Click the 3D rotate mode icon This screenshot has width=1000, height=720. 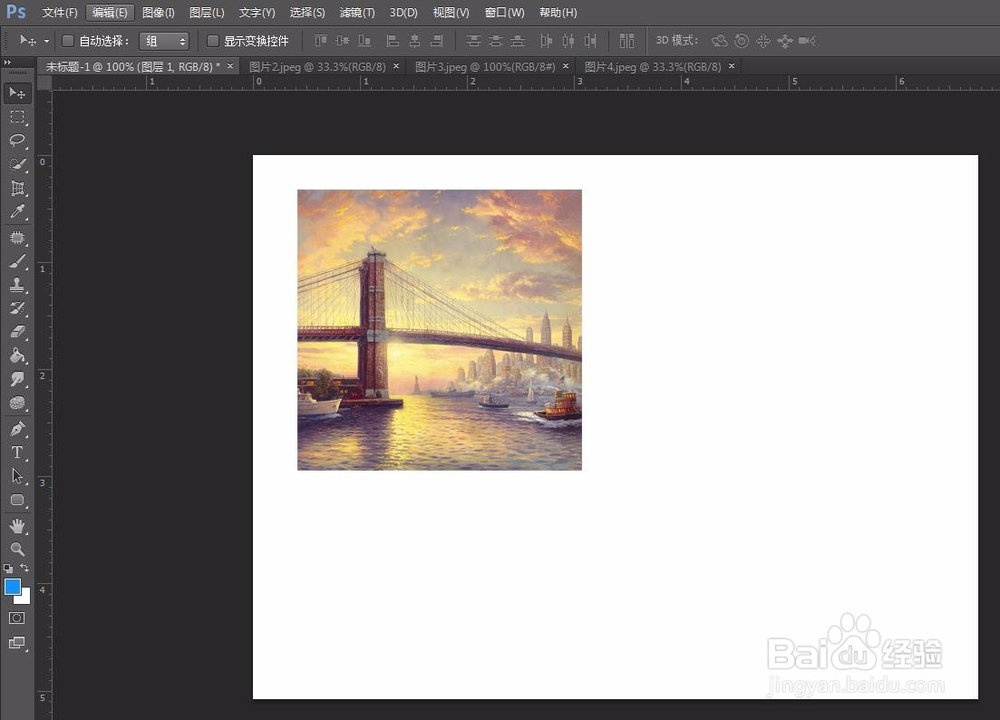(x=719, y=41)
